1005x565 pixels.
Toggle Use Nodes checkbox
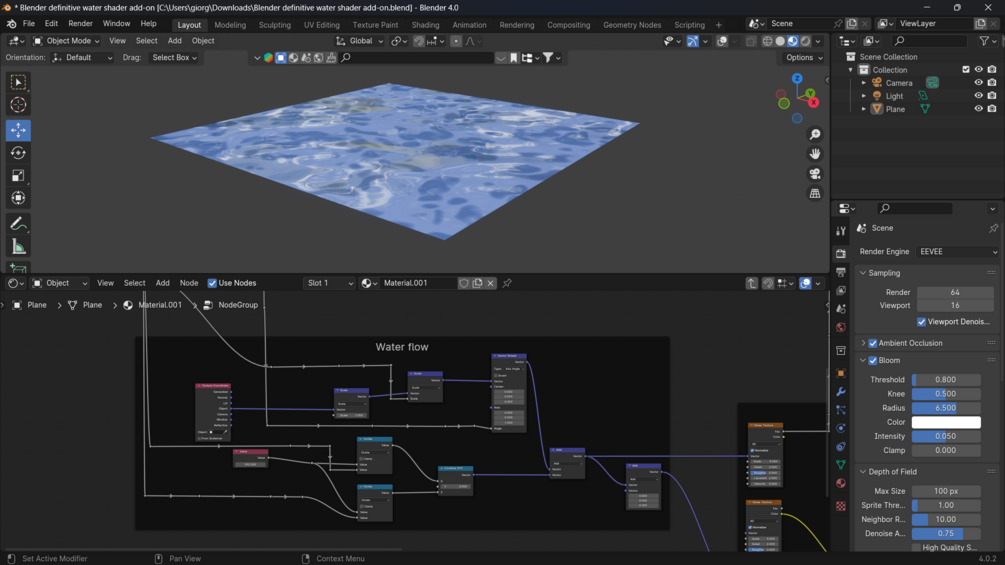[212, 283]
